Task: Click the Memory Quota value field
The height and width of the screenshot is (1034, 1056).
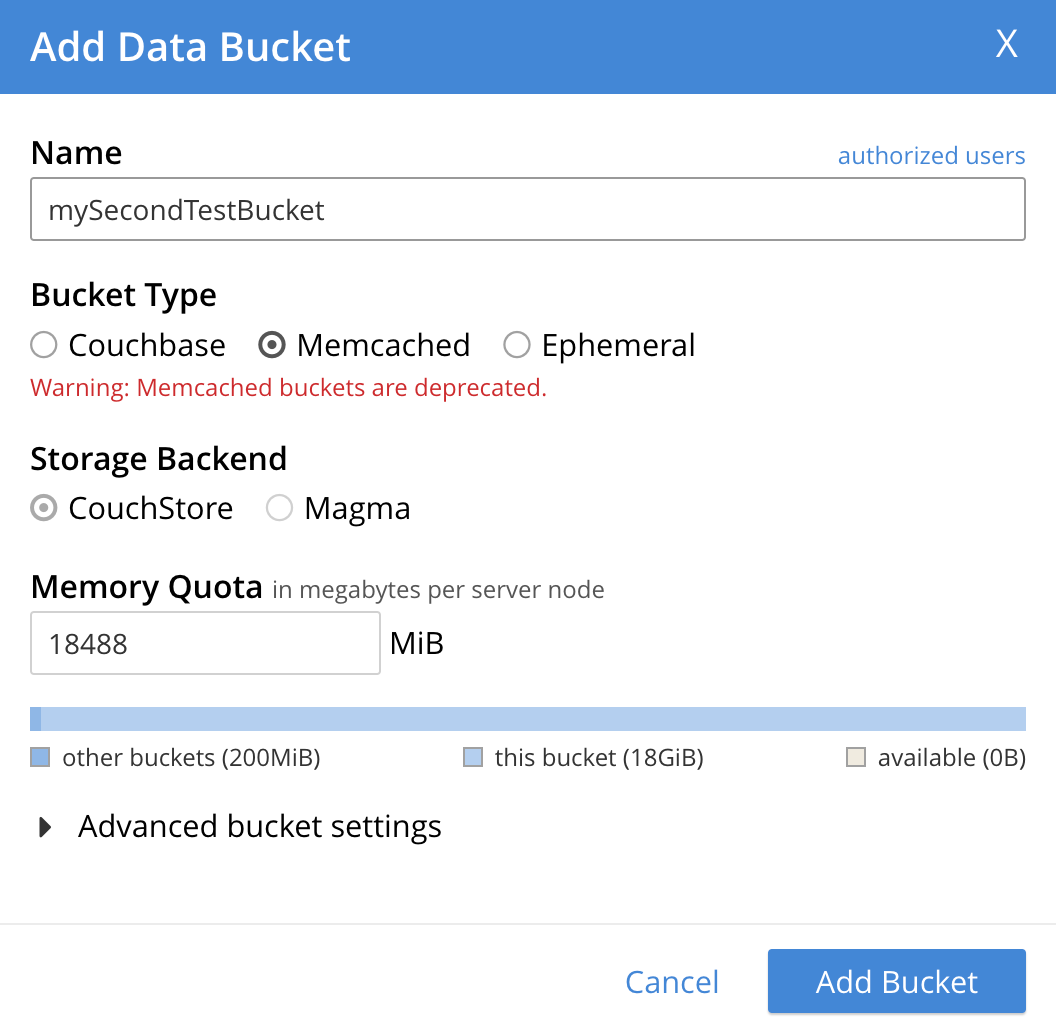Action: click(204, 643)
